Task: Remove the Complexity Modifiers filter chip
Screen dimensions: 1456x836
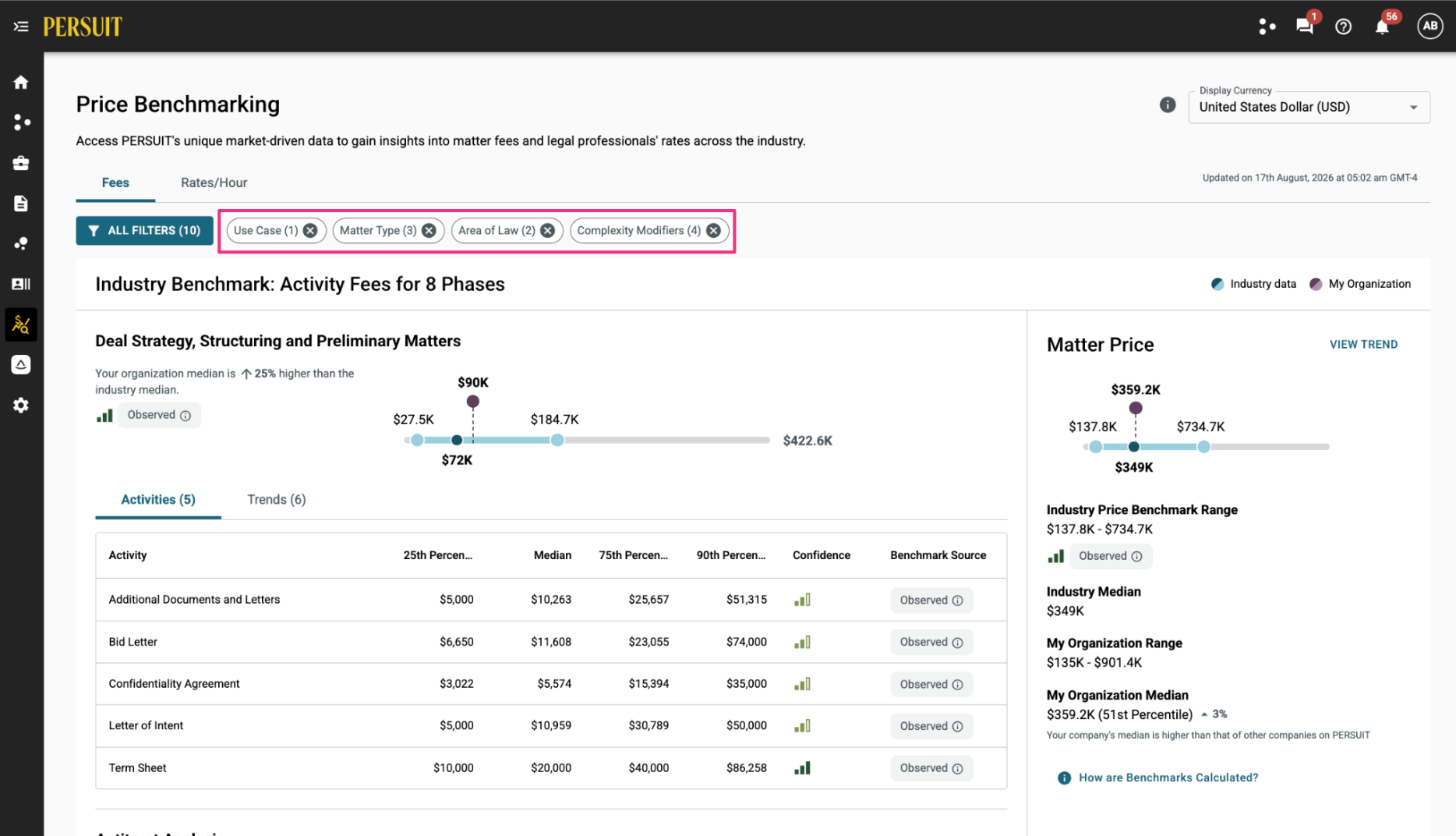Action: tap(713, 231)
